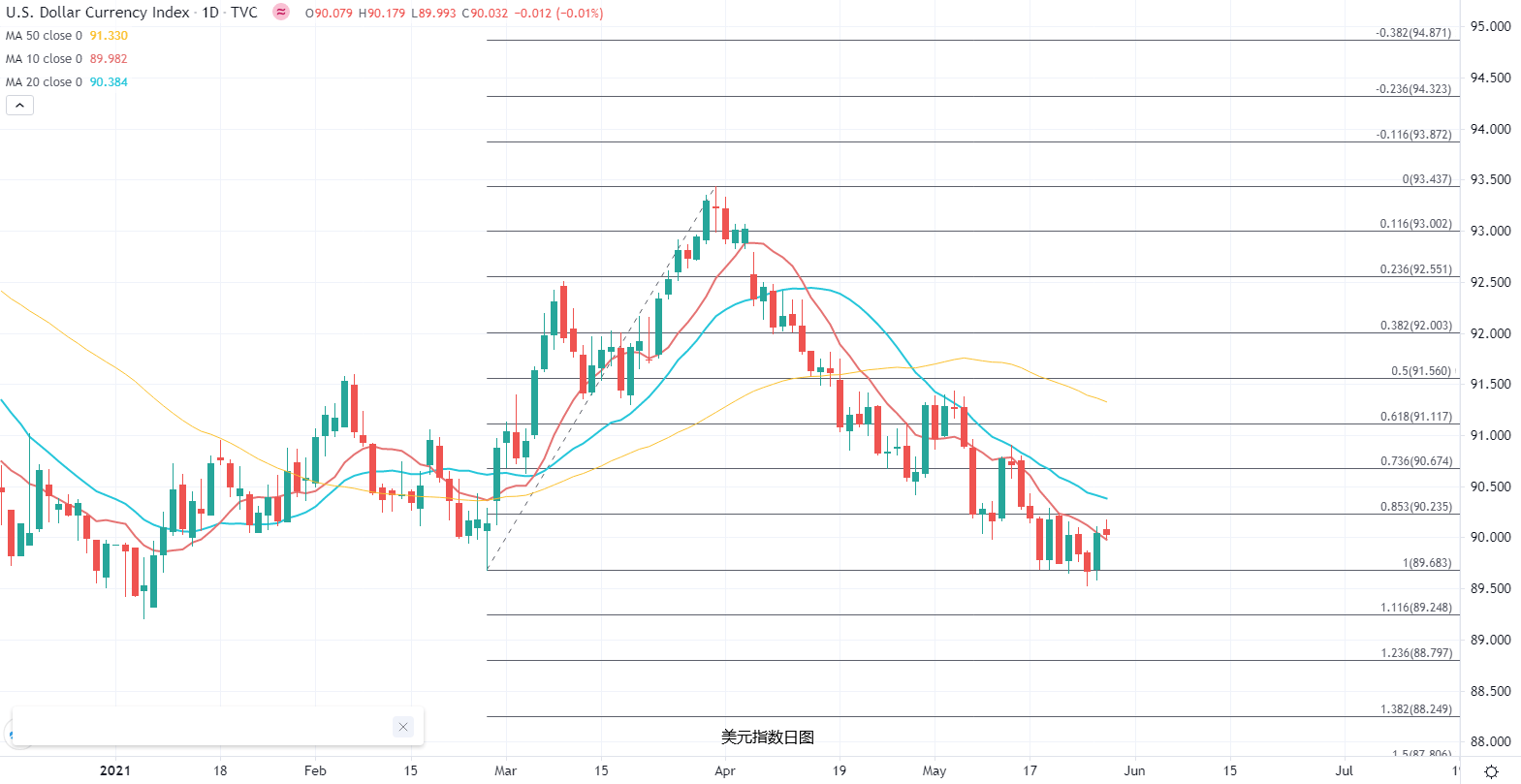Click 88.500 on the price axis

click(1490, 691)
